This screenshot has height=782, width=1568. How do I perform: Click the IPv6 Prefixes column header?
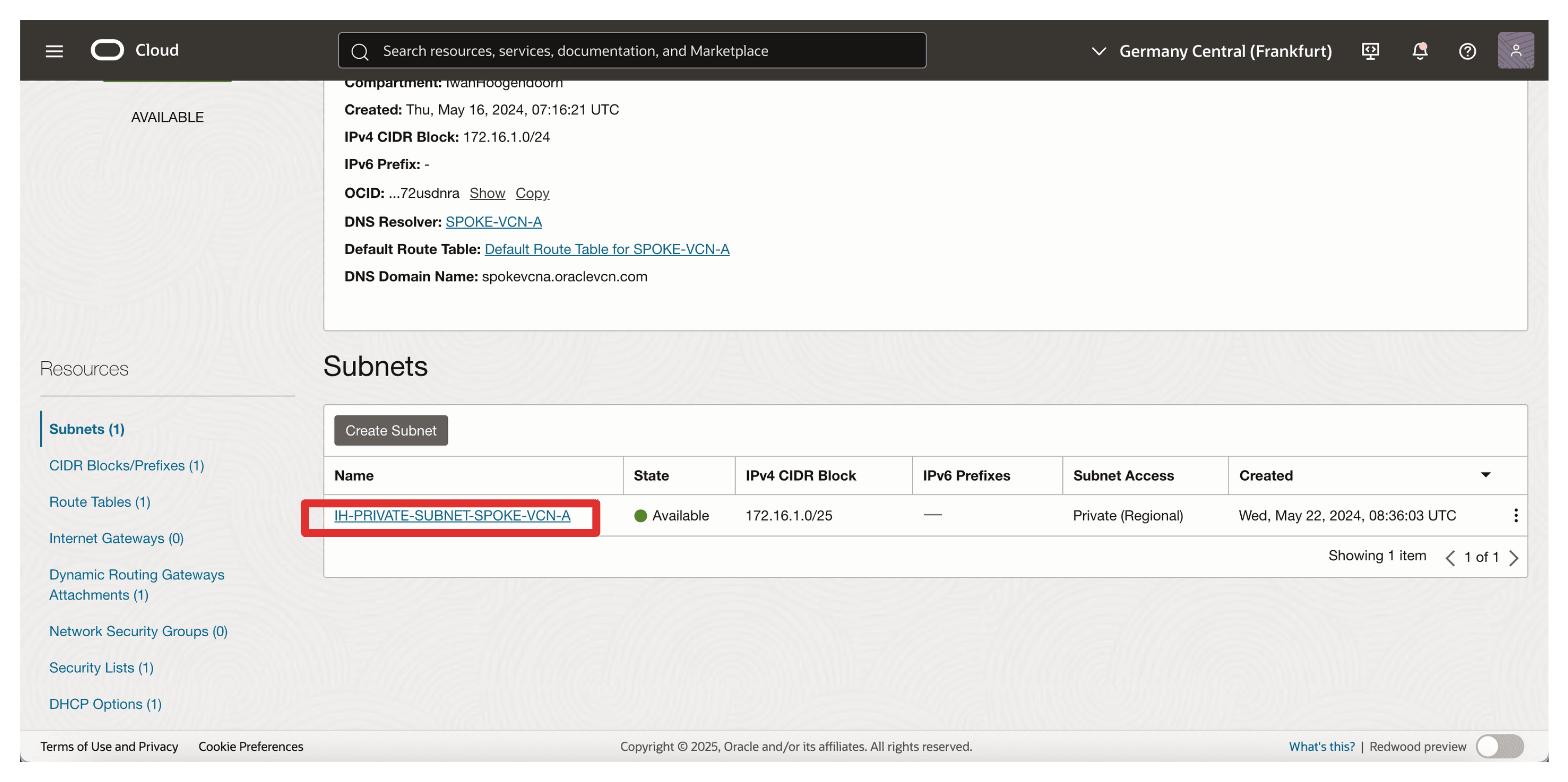[967, 476]
